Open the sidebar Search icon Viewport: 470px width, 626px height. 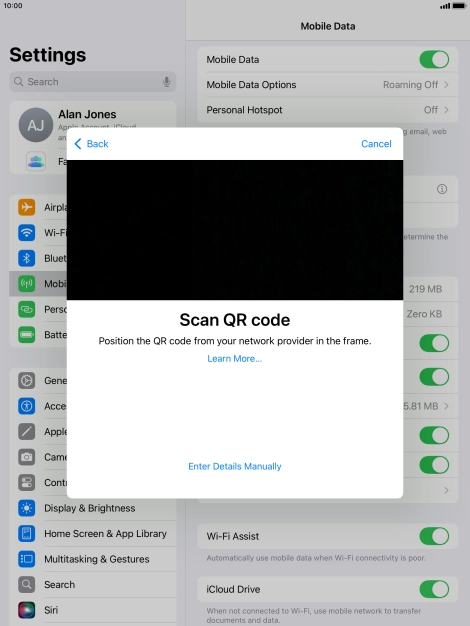click(x=27, y=584)
